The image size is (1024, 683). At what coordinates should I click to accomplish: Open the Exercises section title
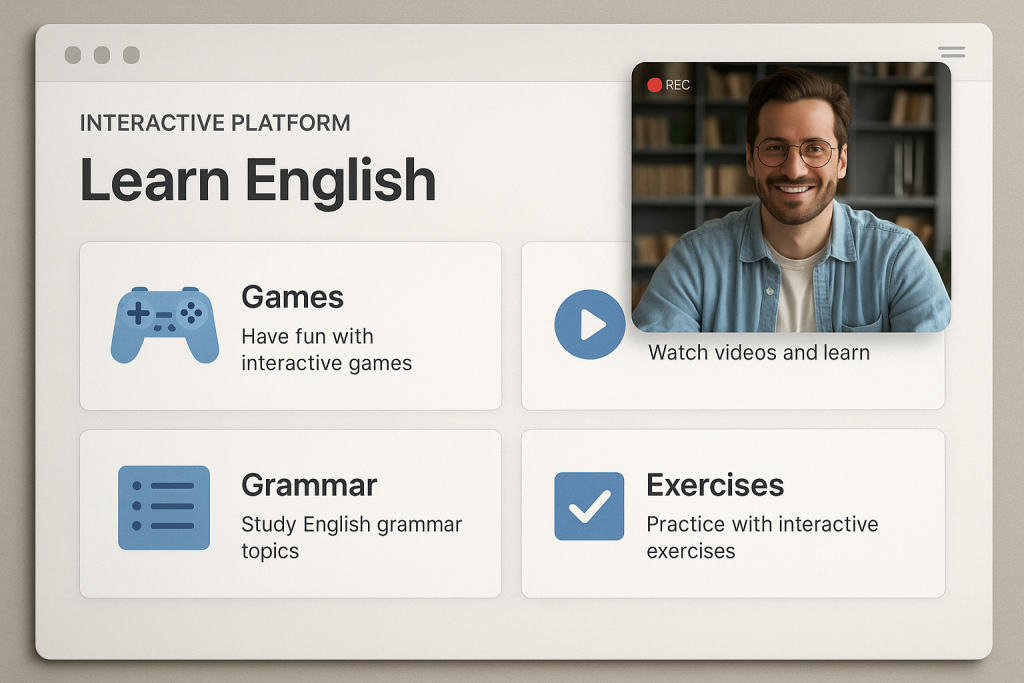coord(714,485)
